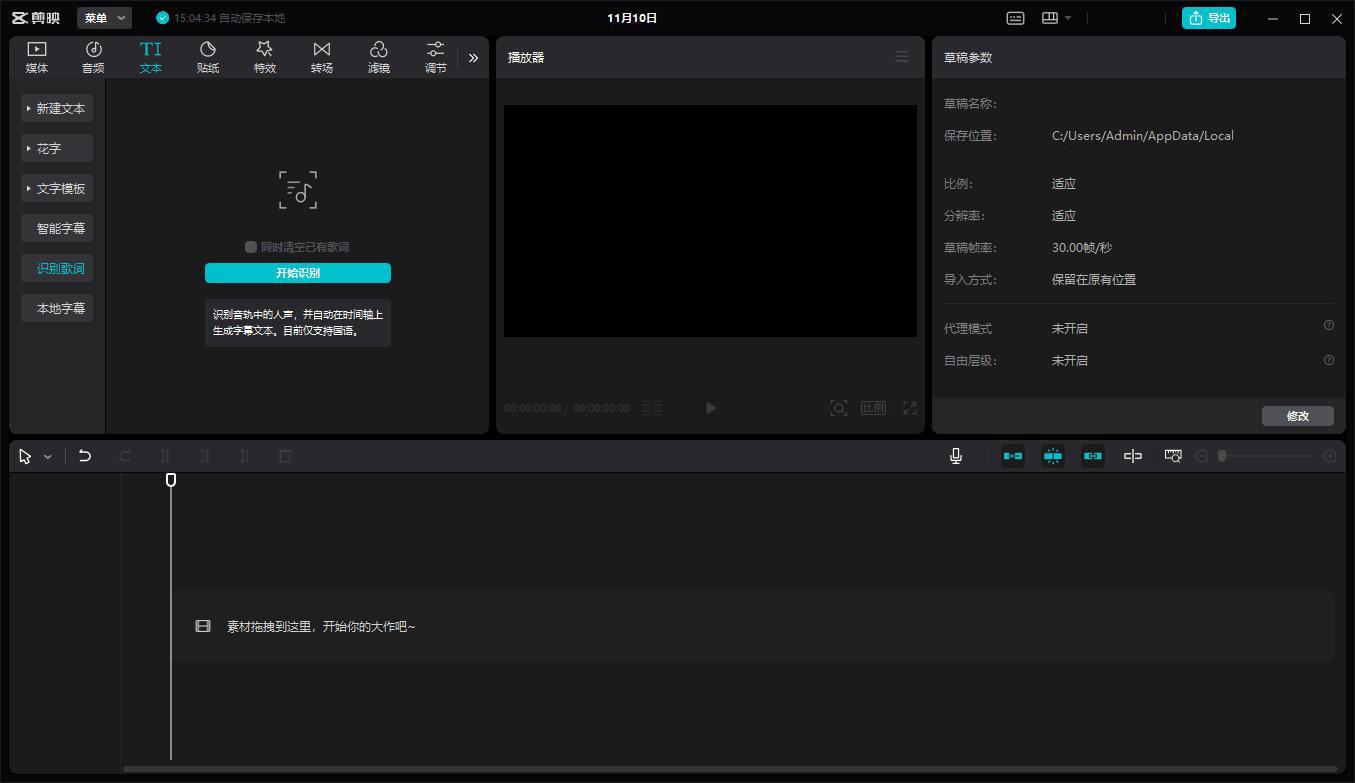Click the player preview canvas

click(710, 221)
